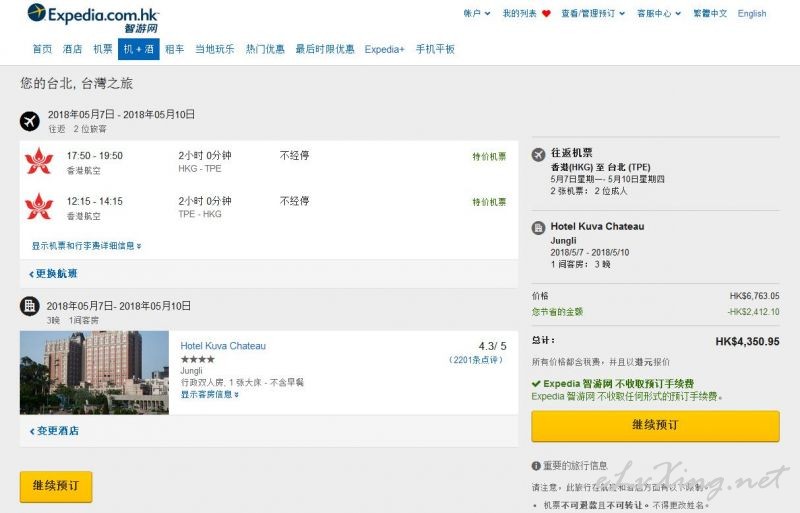Click 变更酒店 to change hotel
Viewport: 800px width, 513px height.
pyautogui.click(x=54, y=431)
